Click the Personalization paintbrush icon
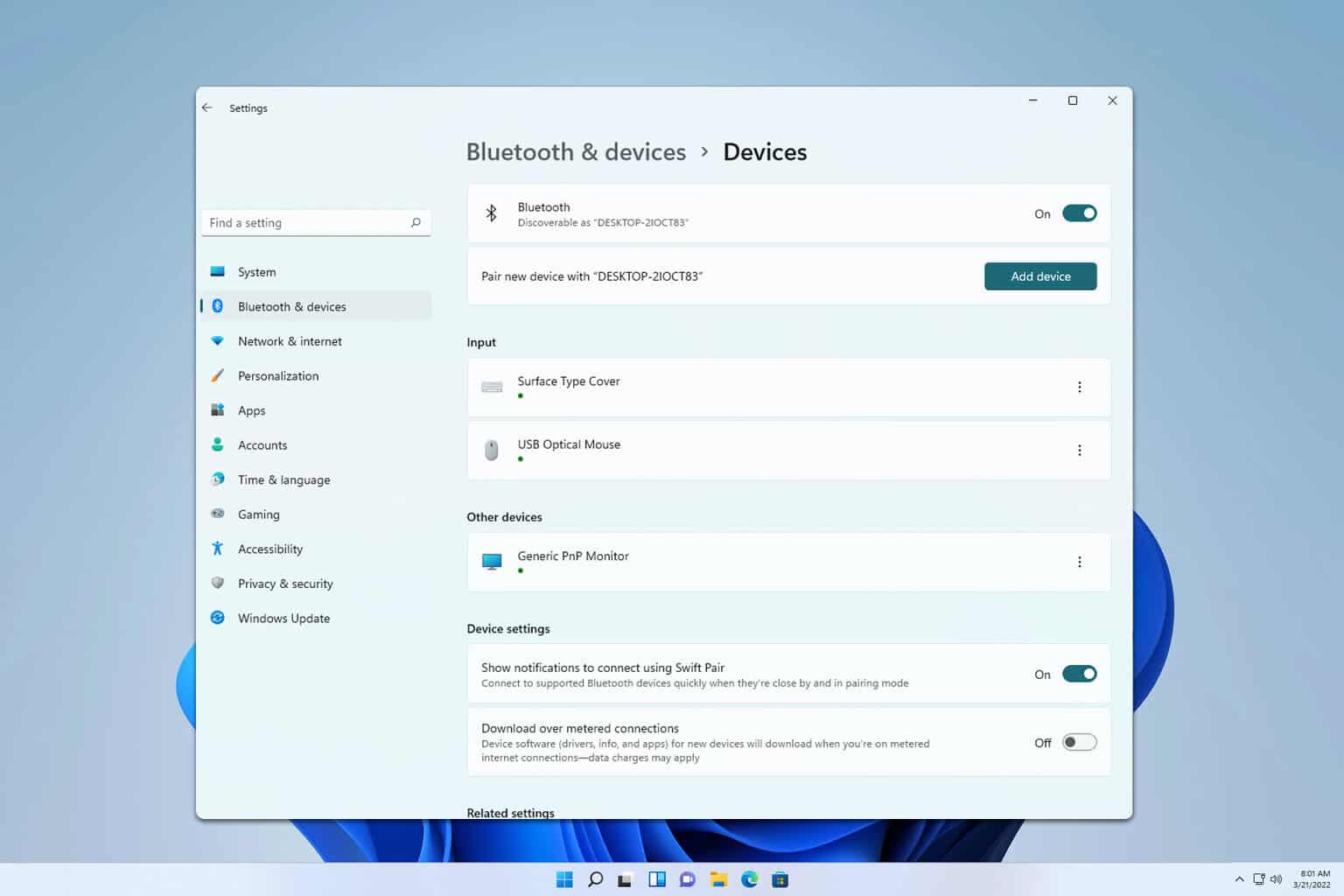1344x896 pixels. pos(218,375)
